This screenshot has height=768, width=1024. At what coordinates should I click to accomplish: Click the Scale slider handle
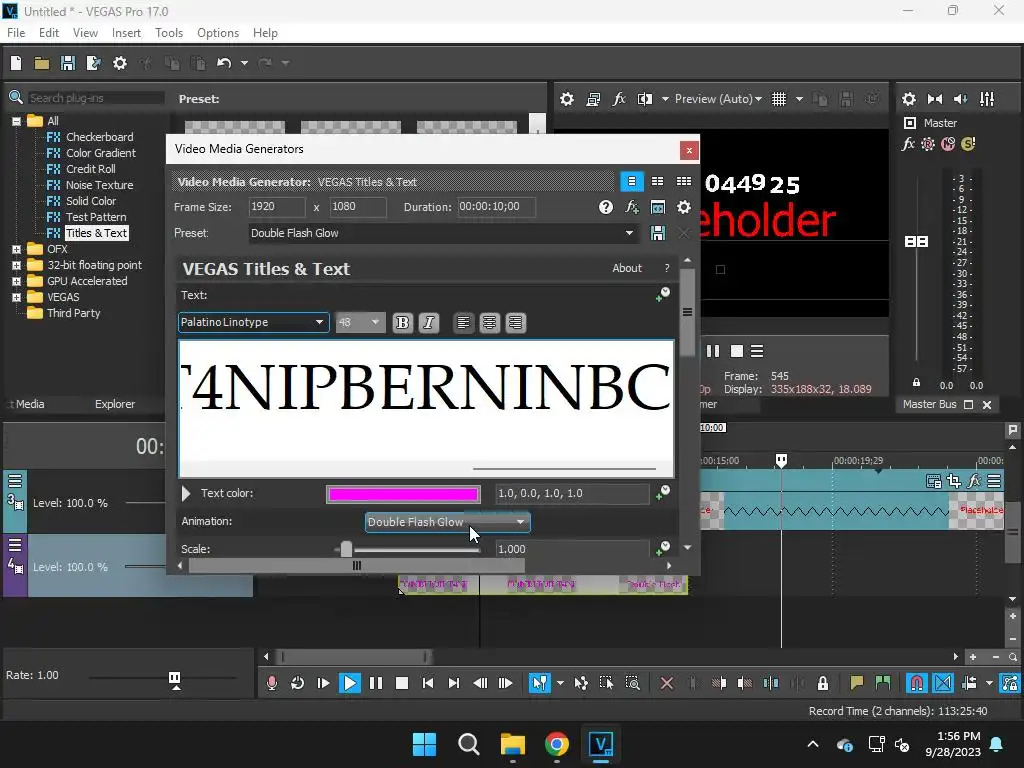click(x=346, y=549)
